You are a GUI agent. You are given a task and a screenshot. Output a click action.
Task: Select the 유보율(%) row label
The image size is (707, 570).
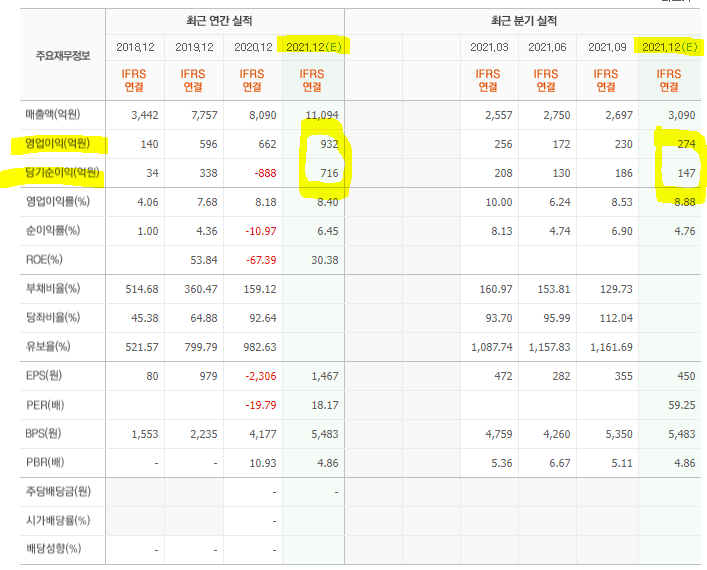[48, 347]
